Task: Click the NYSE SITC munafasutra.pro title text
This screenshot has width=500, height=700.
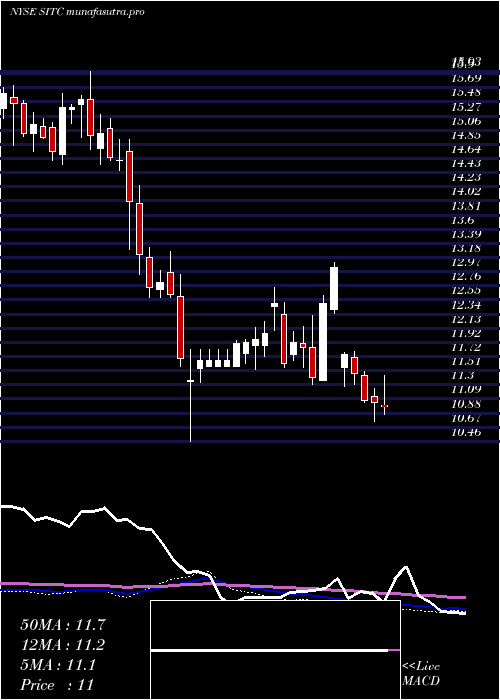Action: click(x=77, y=12)
